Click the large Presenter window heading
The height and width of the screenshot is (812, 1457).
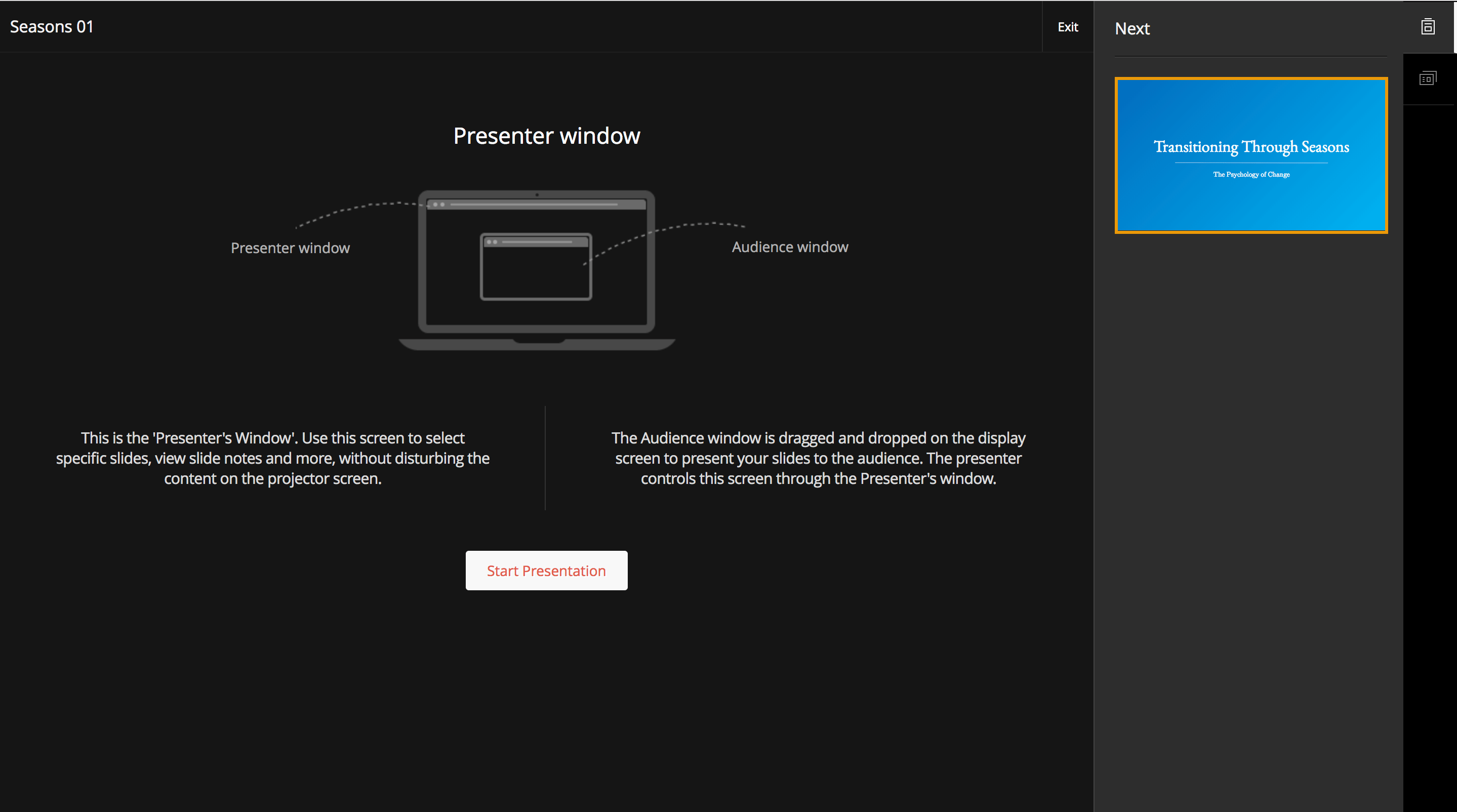click(546, 136)
